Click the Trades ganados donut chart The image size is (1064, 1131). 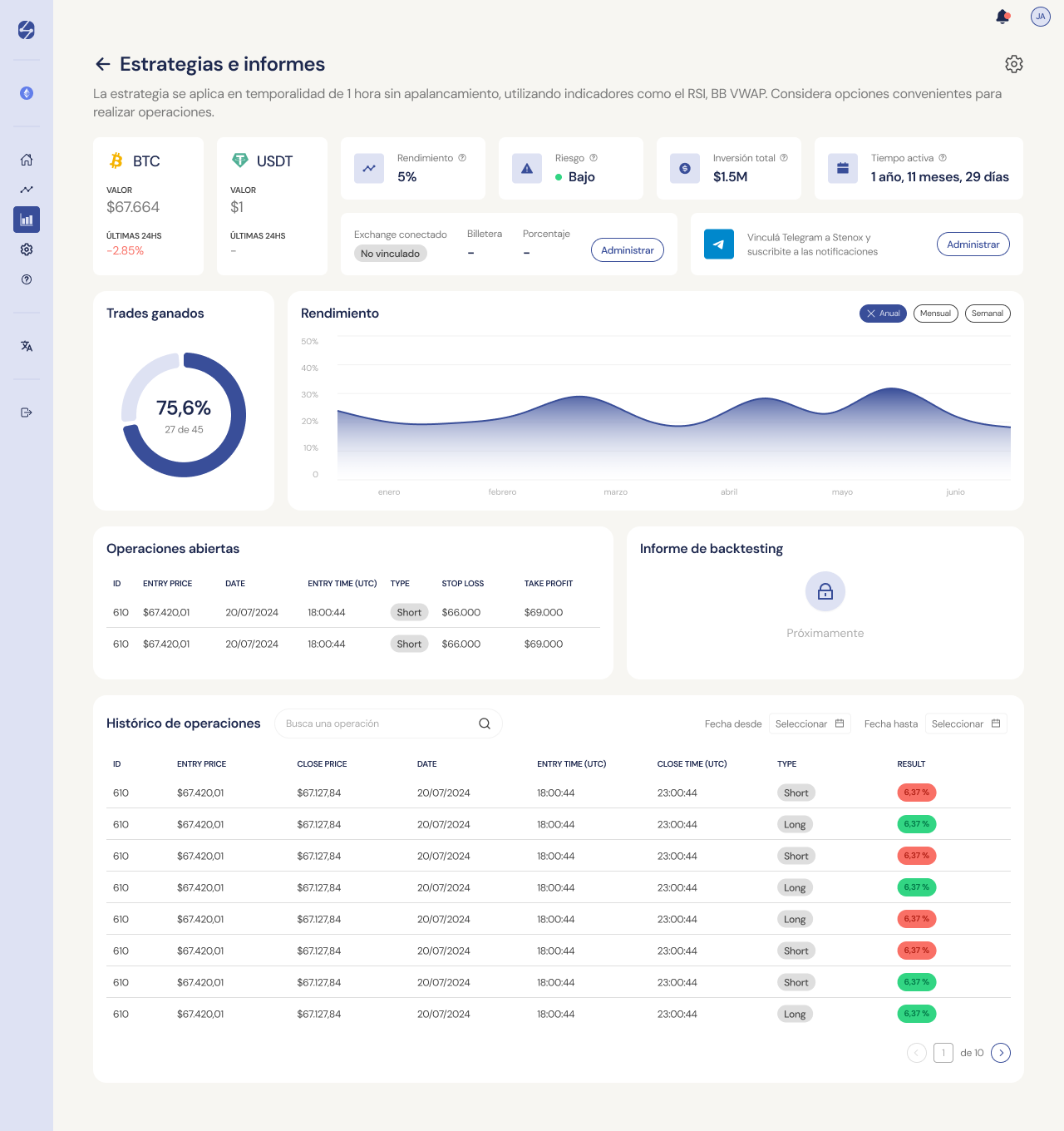(184, 415)
